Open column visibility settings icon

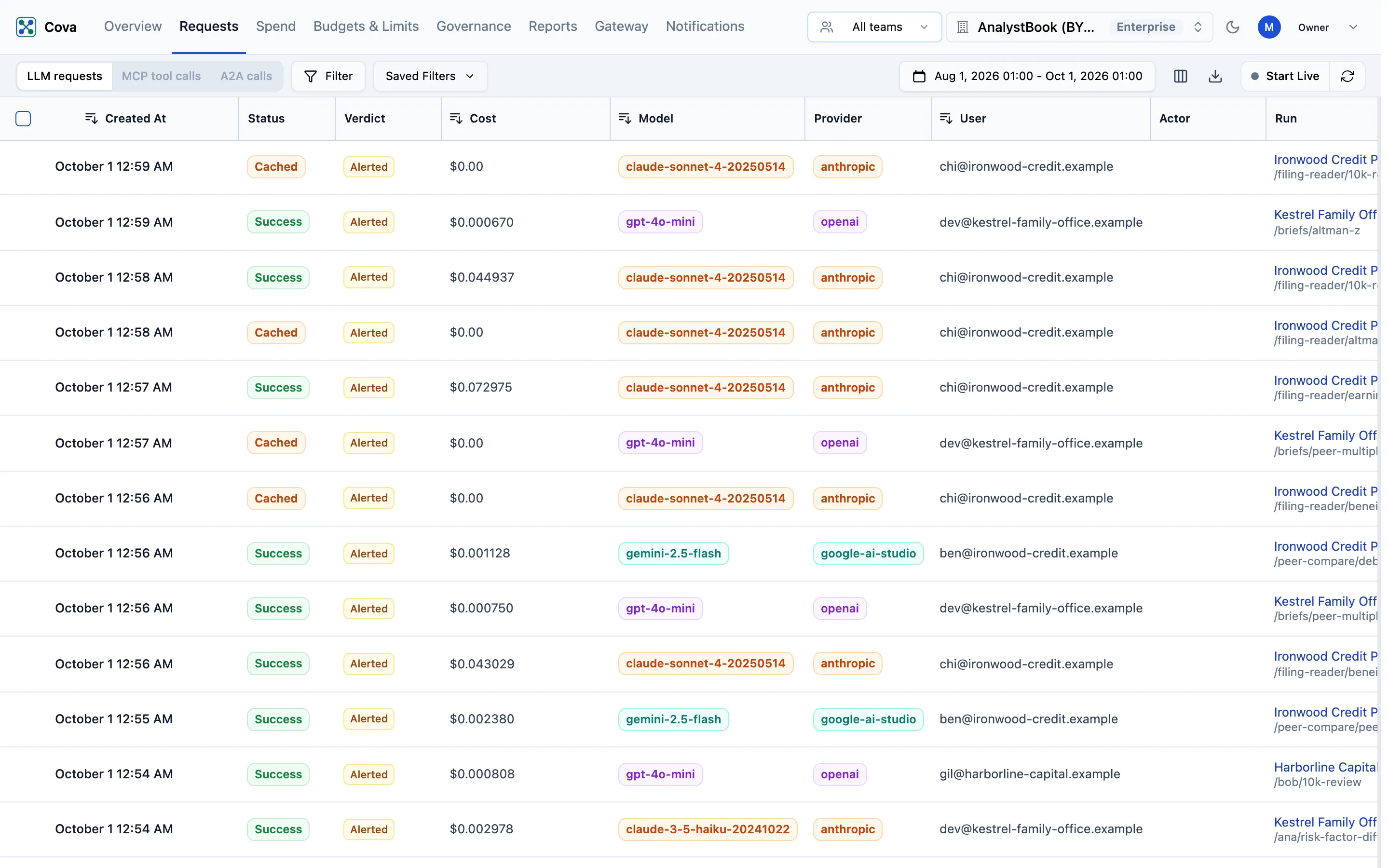click(x=1181, y=76)
